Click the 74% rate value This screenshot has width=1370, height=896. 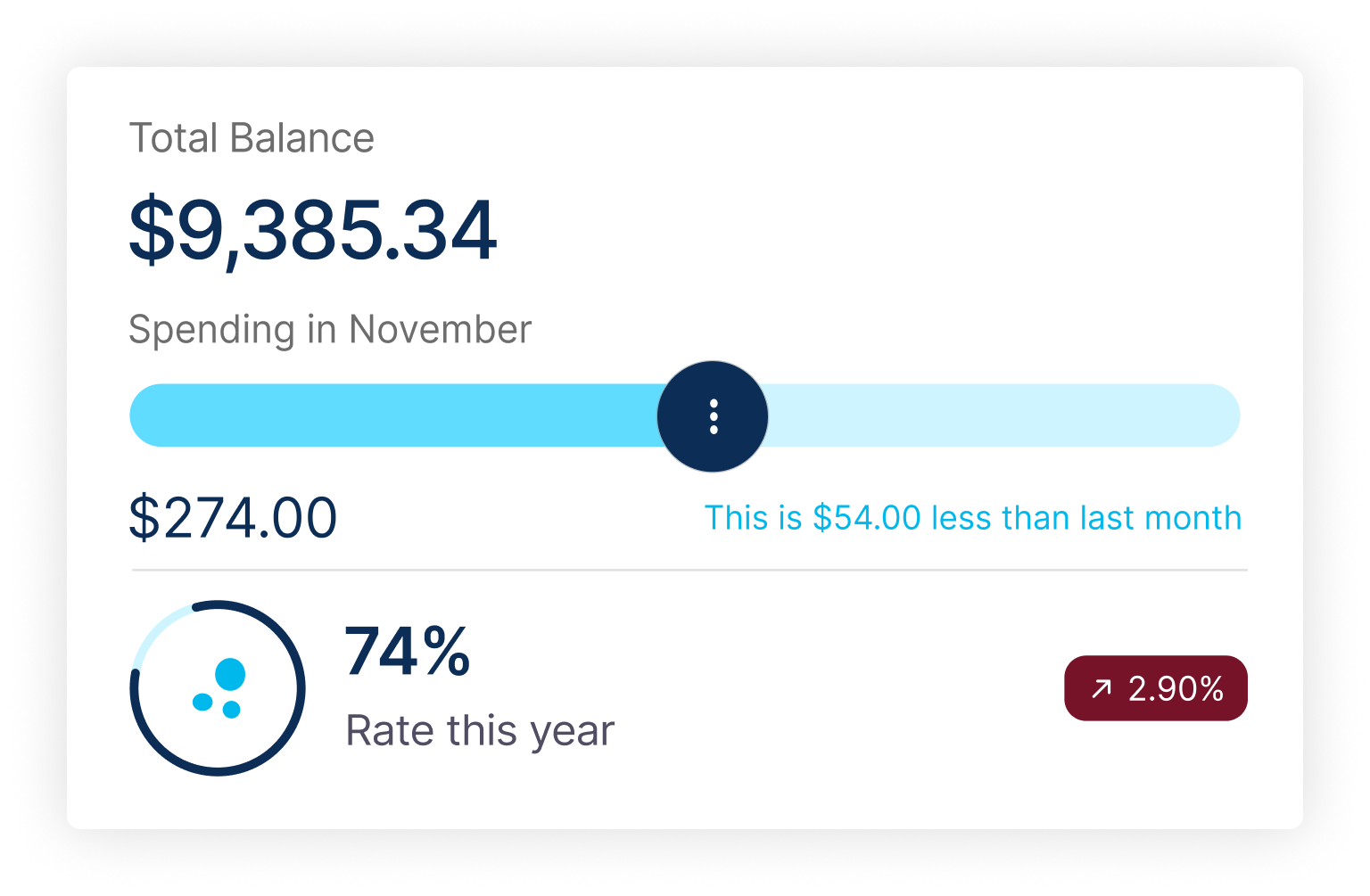coord(408,652)
